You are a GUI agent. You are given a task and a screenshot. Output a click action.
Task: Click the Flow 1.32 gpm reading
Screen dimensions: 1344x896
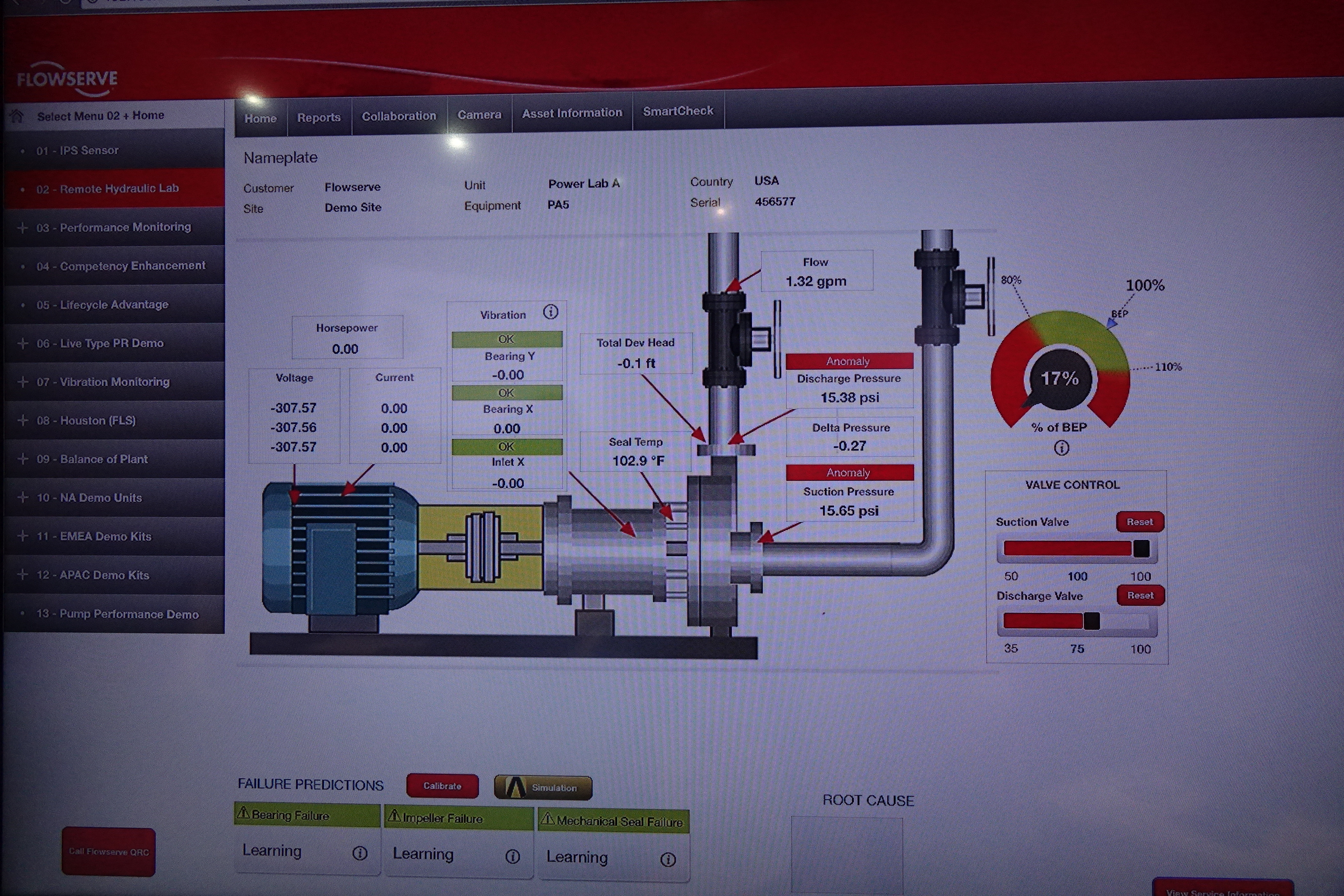click(816, 281)
